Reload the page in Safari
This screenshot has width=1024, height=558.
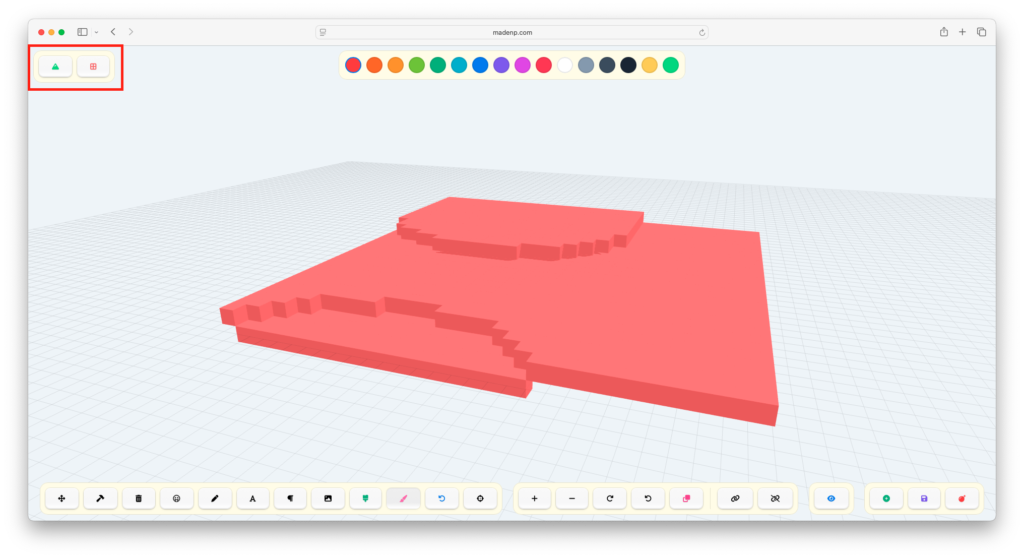tap(702, 32)
